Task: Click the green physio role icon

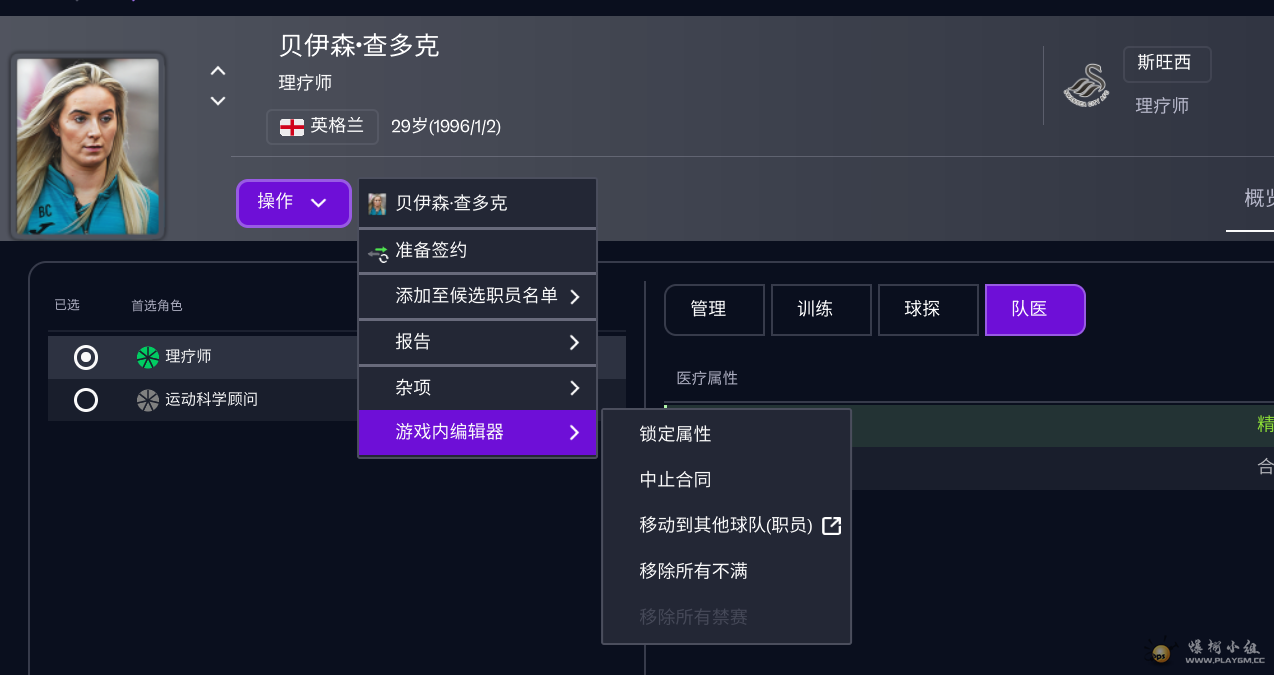Action: (148, 357)
